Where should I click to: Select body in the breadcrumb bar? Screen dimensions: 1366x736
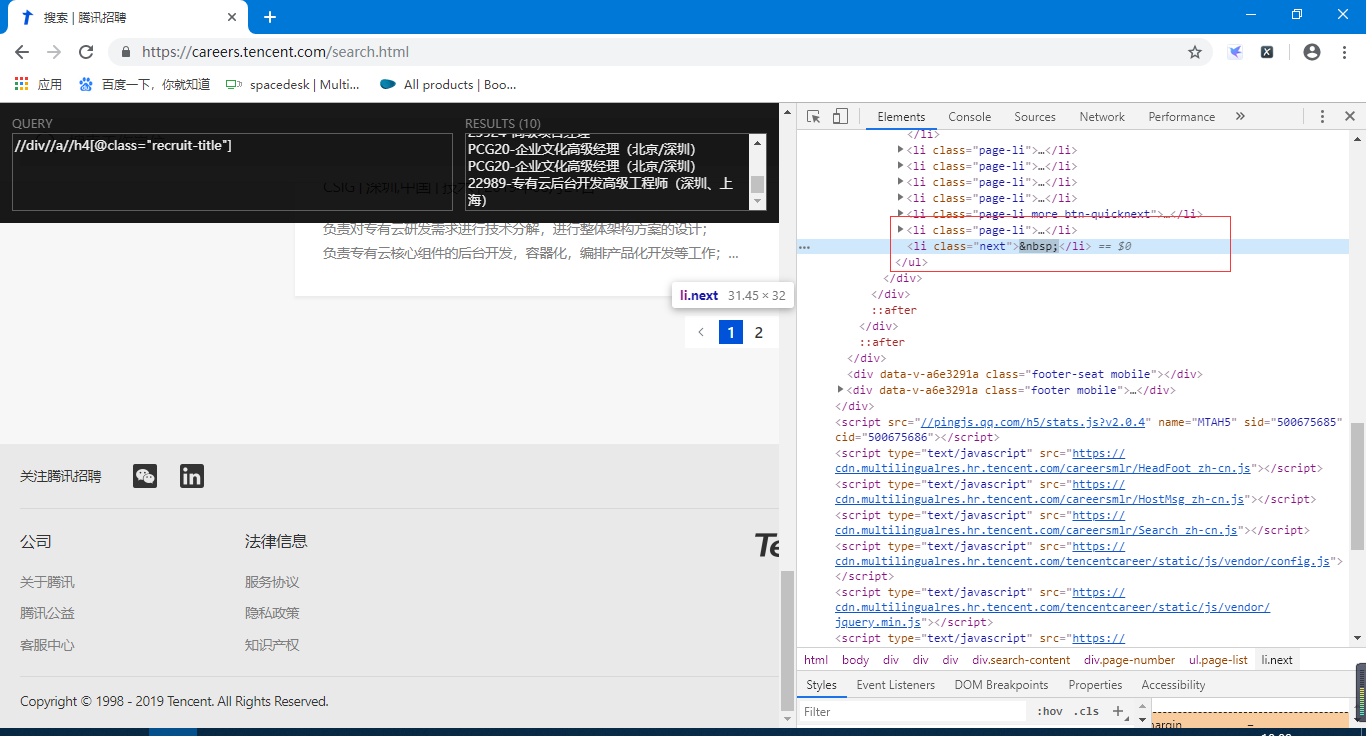pyautogui.click(x=855, y=660)
